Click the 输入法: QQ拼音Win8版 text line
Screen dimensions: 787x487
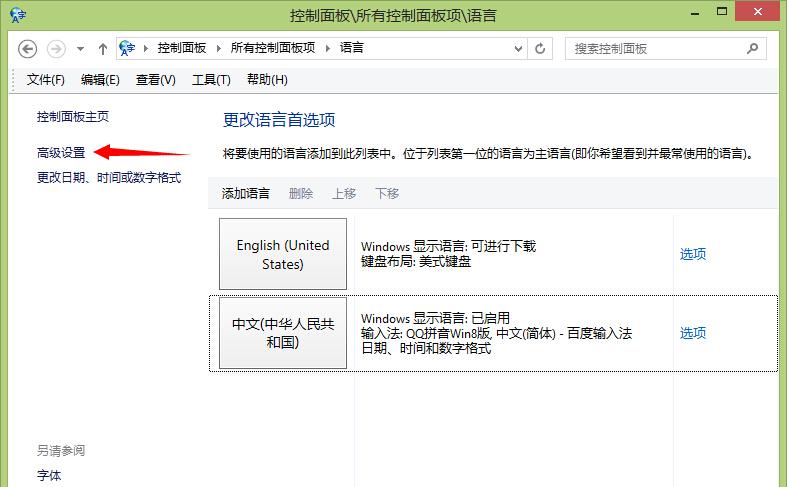pos(496,333)
